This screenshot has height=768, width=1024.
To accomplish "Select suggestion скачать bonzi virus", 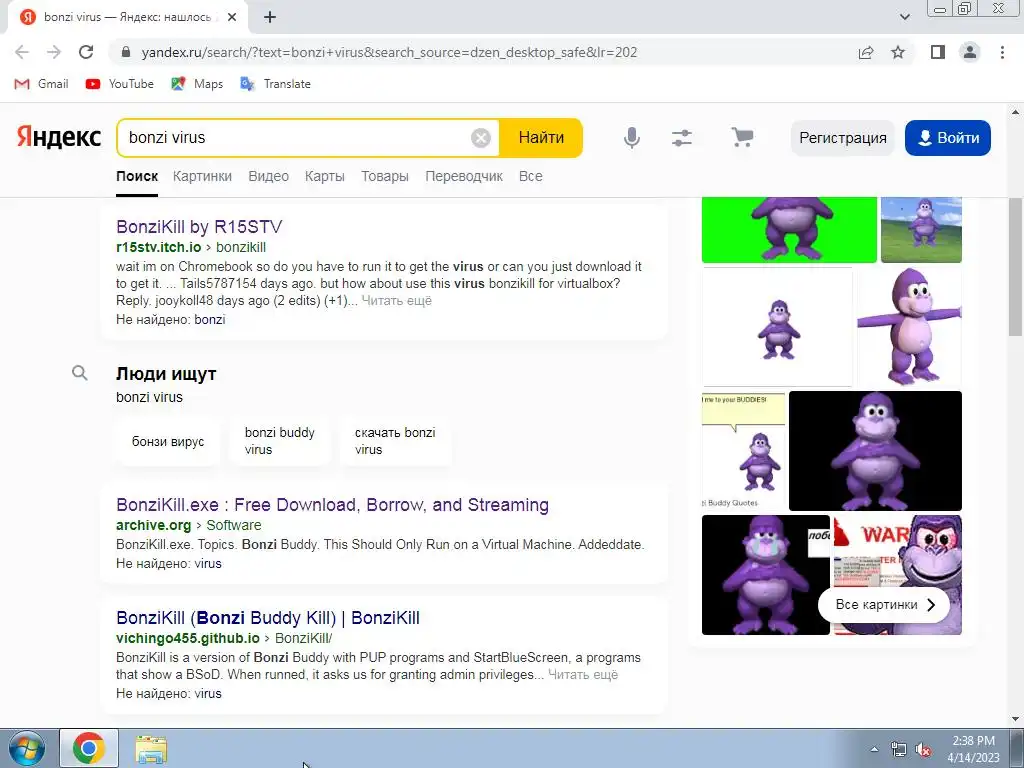I will click(x=395, y=441).
